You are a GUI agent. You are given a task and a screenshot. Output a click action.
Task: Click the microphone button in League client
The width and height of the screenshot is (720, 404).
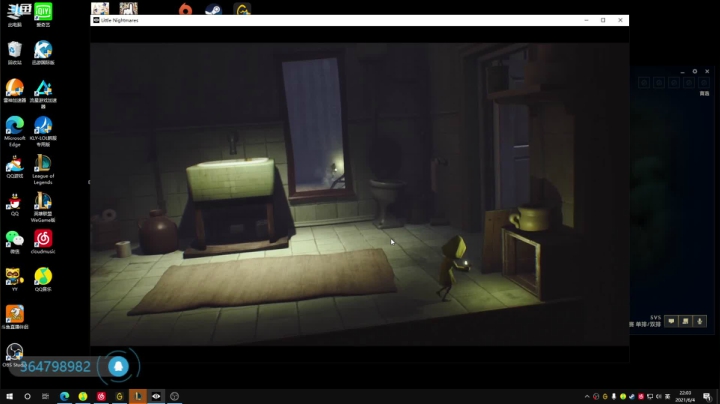pyautogui.click(x=700, y=321)
